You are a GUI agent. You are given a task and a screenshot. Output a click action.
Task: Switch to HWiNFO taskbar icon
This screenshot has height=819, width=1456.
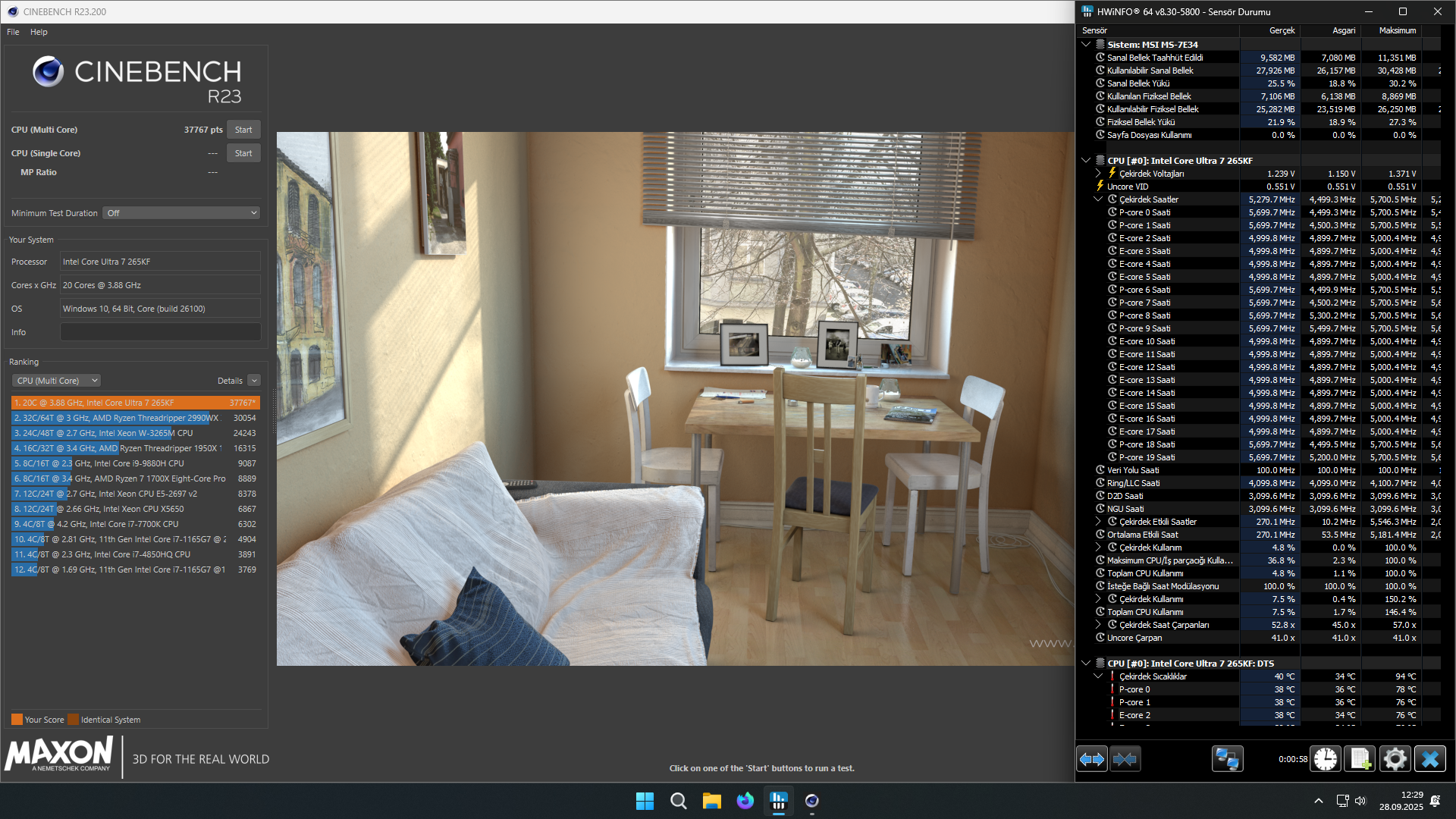click(x=778, y=801)
